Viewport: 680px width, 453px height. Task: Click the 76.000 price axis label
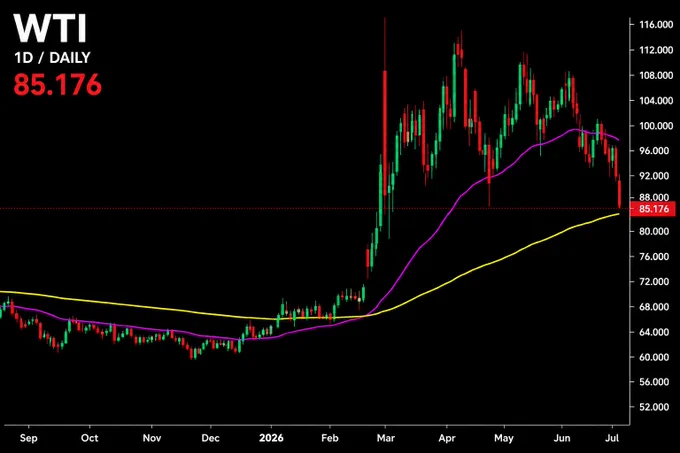click(x=654, y=257)
